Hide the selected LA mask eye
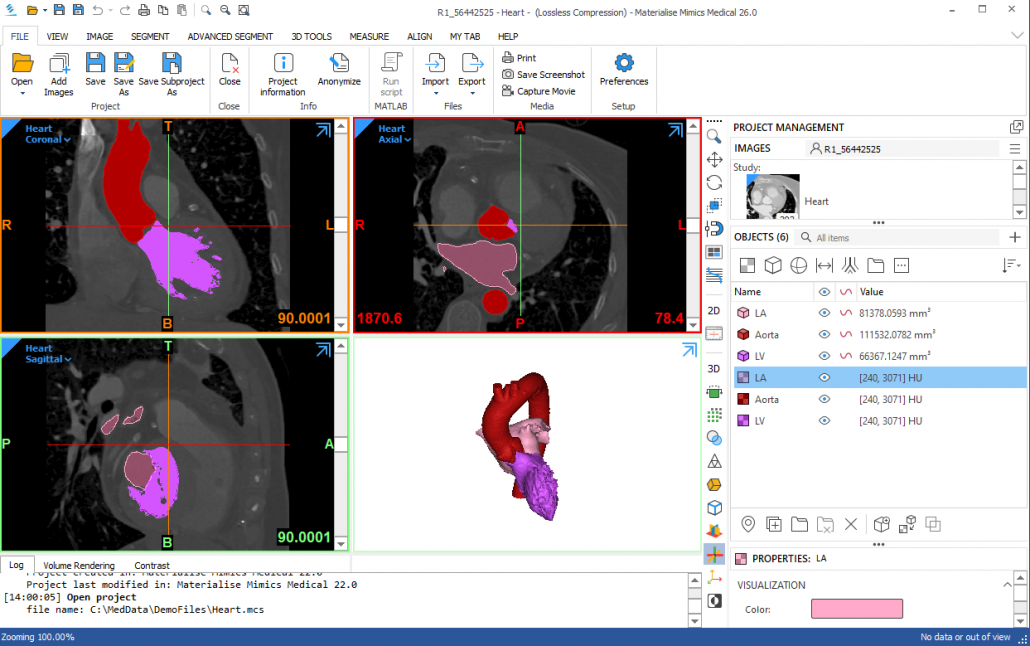Screen dimensions: 1030x646 tap(824, 378)
